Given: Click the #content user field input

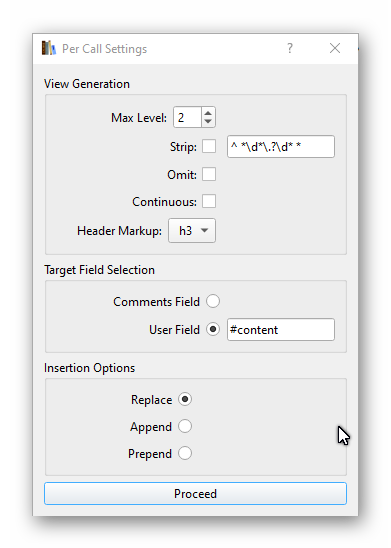Looking at the screenshot, I should (281, 330).
